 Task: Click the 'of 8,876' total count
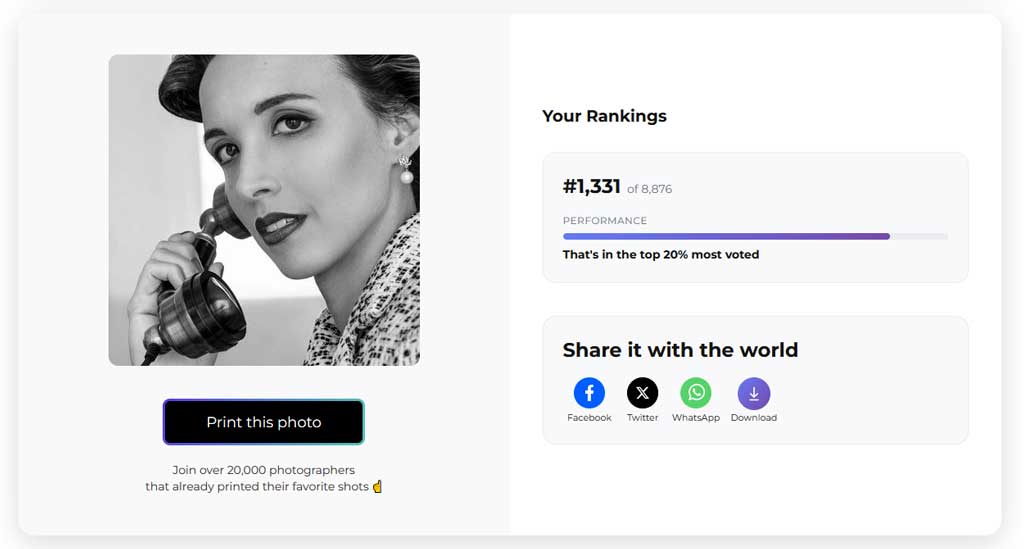[649, 189]
